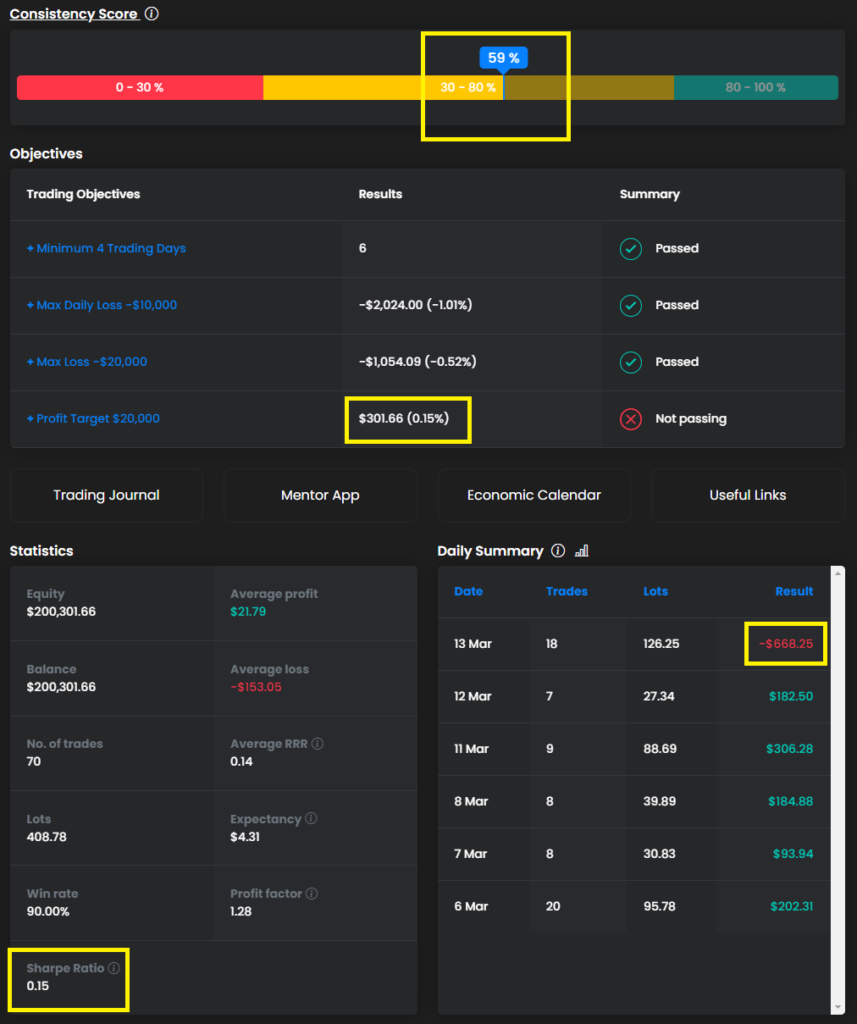Click the Consistency Score heading link

[x=74, y=14]
